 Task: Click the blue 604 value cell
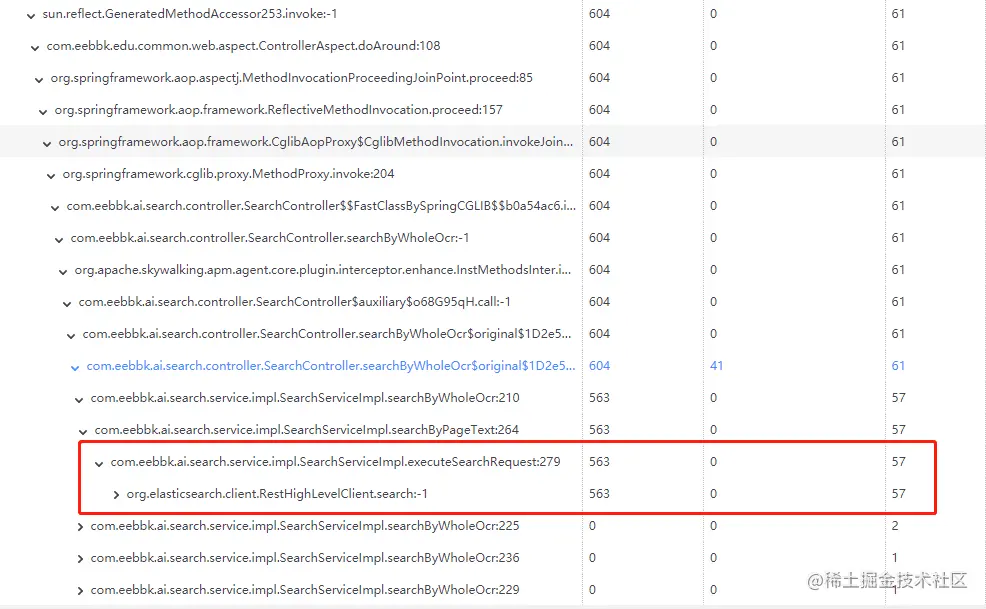pos(599,366)
